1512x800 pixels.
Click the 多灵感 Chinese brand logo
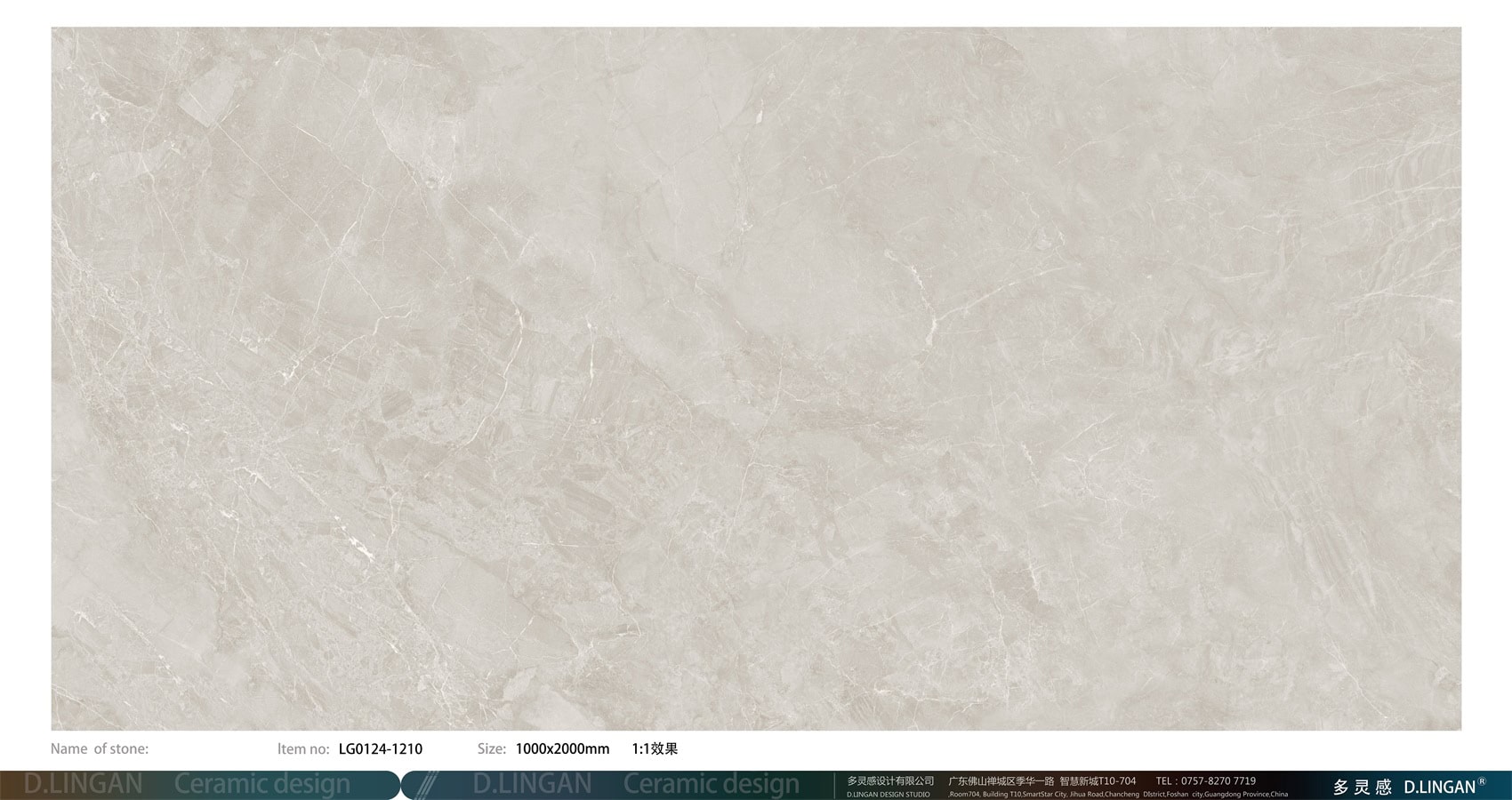1362,787
